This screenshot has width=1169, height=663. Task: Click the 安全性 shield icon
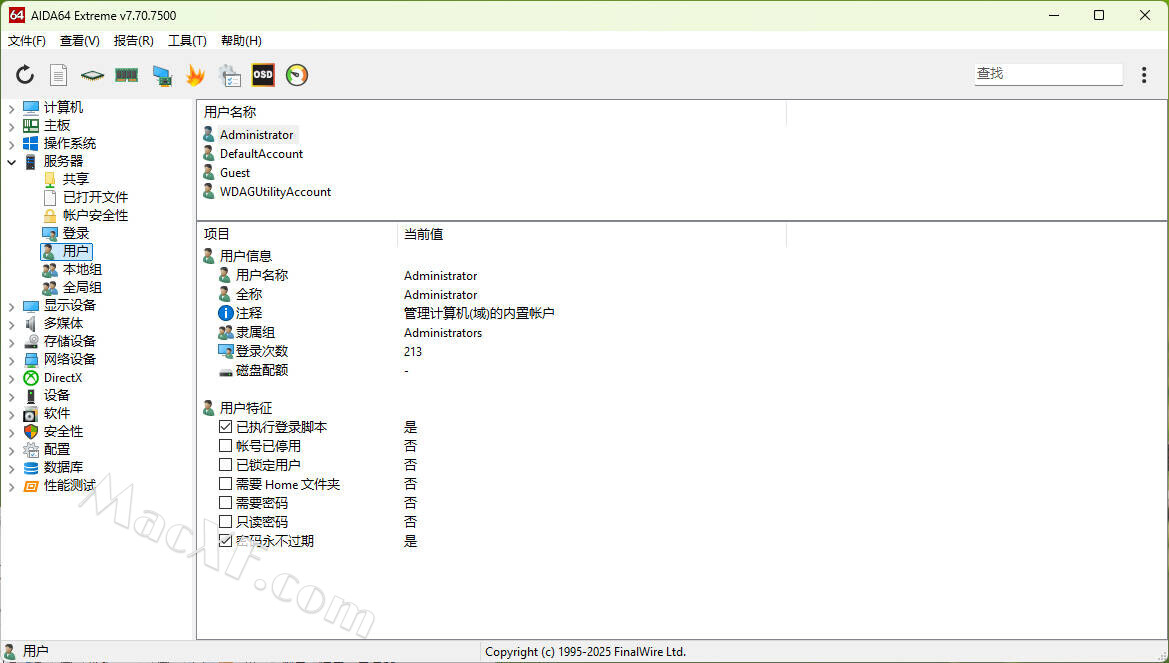coord(31,431)
